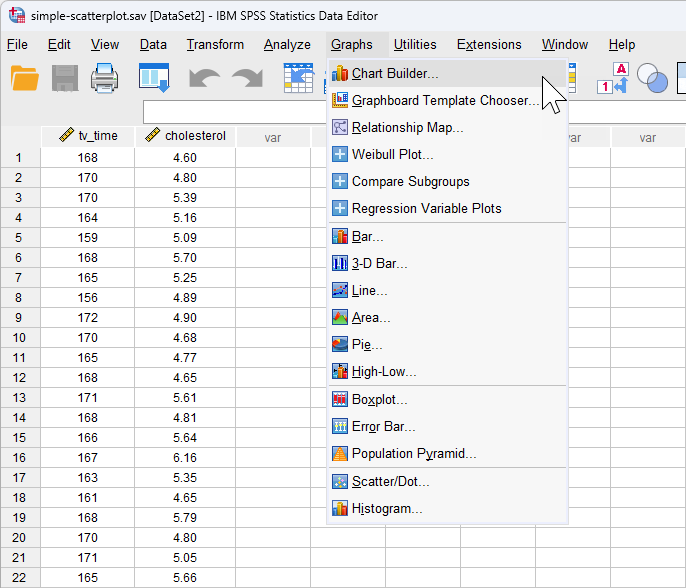
Task: Click the Graphboard Template Chooser icon
Action: coord(340,100)
